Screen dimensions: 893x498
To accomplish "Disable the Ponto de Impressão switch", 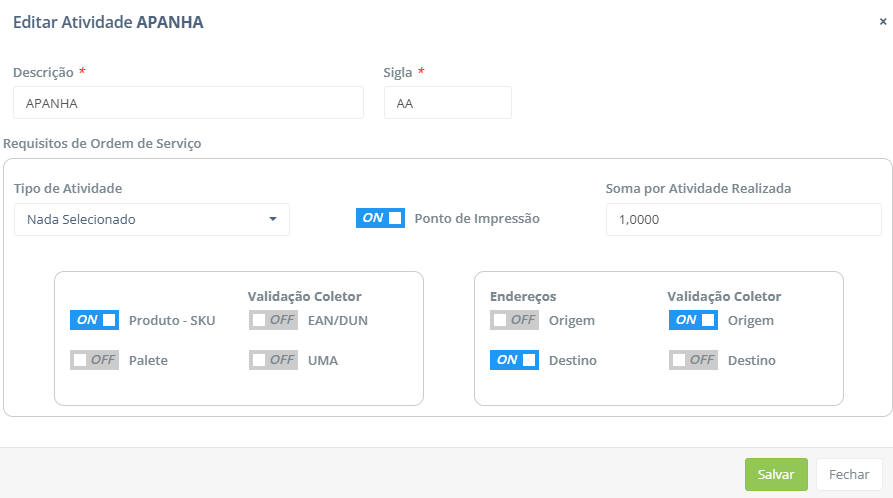I will [x=380, y=218].
